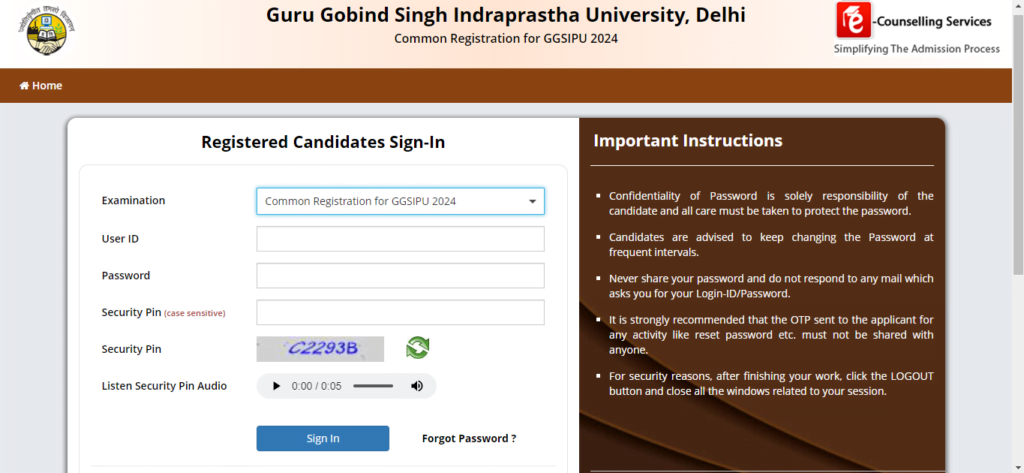
Task: Focus the Password input field
Action: (400, 276)
